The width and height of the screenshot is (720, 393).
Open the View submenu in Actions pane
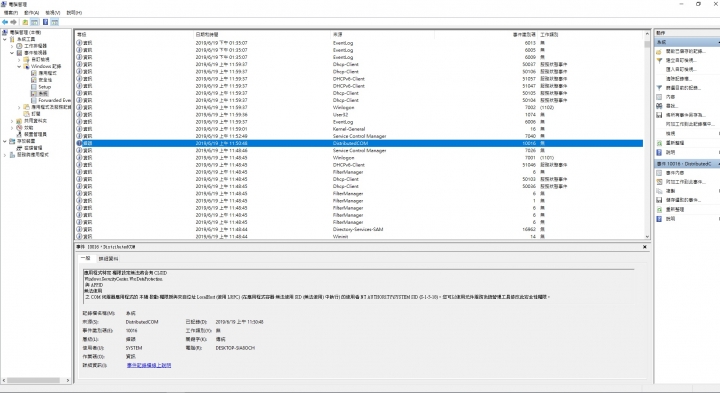click(x=670, y=134)
